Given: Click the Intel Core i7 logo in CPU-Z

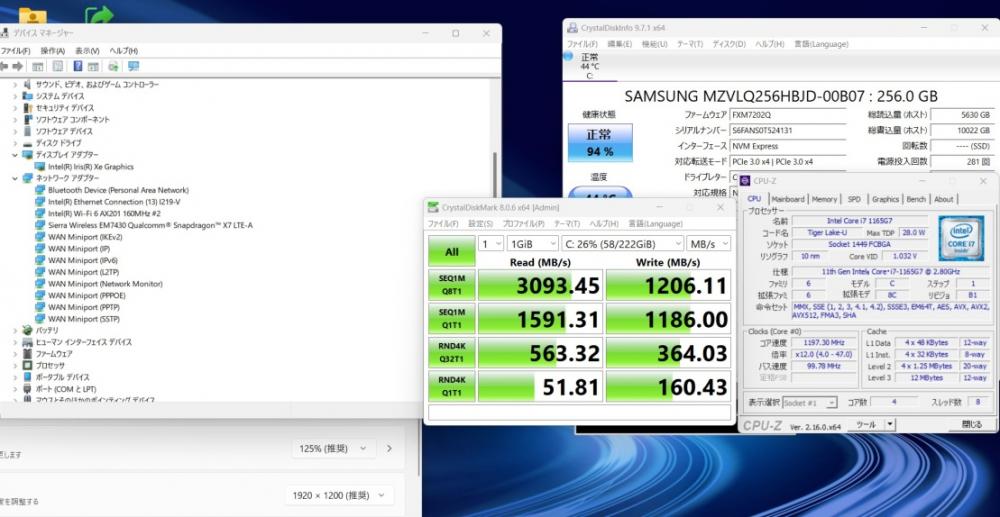Looking at the screenshot, I should (x=960, y=238).
